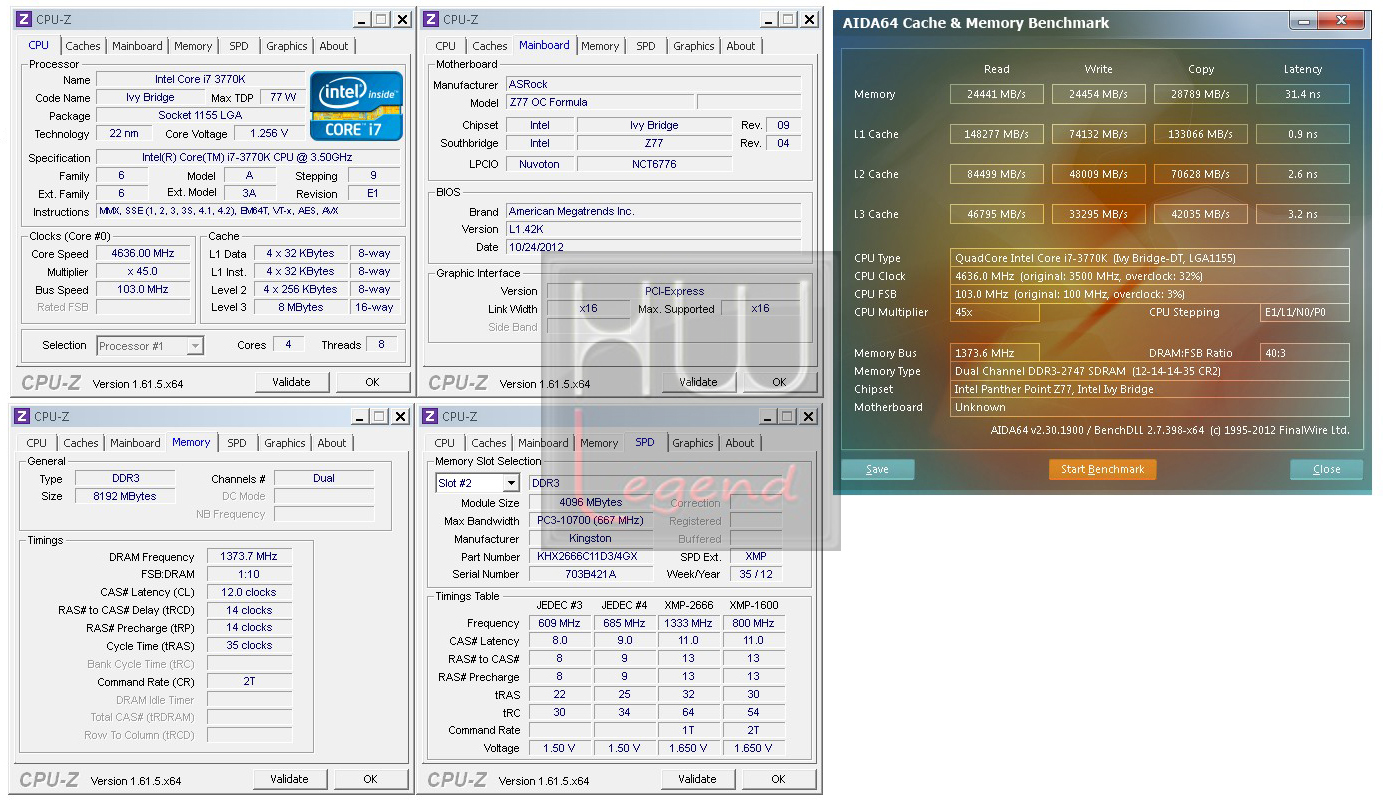Screen dimensions: 1383x801
Task: Click Validate in the CPU-Z Memory window
Action: [289, 779]
